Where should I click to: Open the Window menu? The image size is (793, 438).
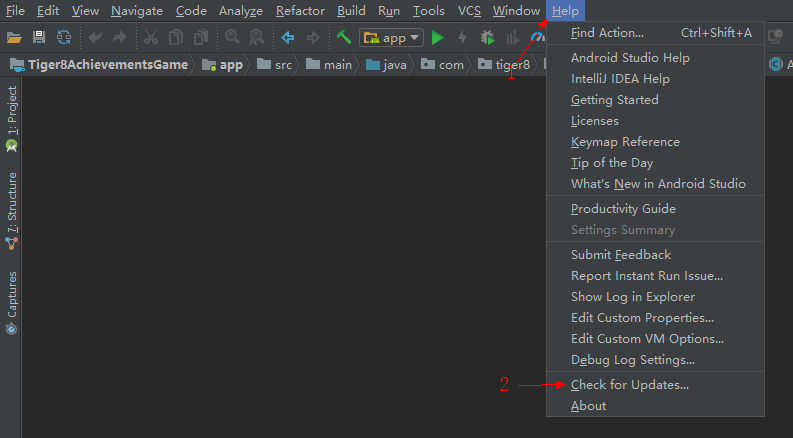pos(516,11)
